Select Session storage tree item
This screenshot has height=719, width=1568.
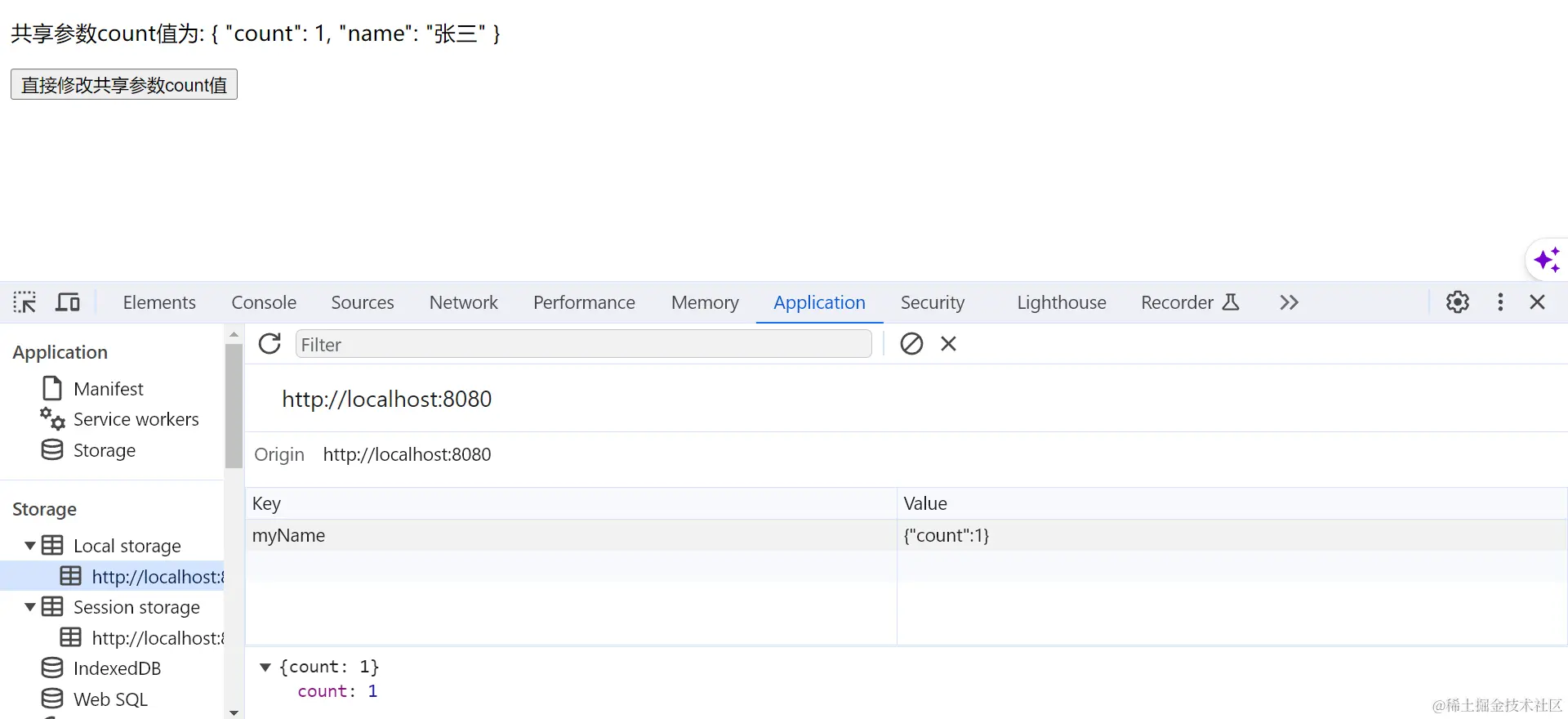click(x=136, y=607)
